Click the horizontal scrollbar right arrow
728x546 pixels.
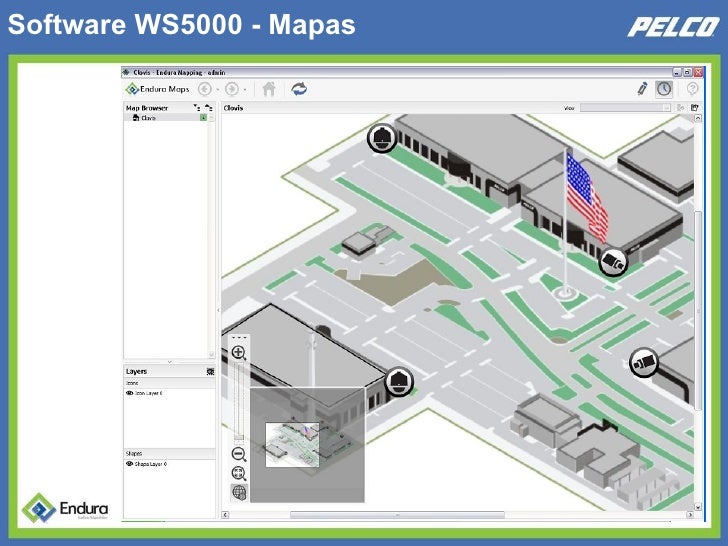[x=690, y=515]
